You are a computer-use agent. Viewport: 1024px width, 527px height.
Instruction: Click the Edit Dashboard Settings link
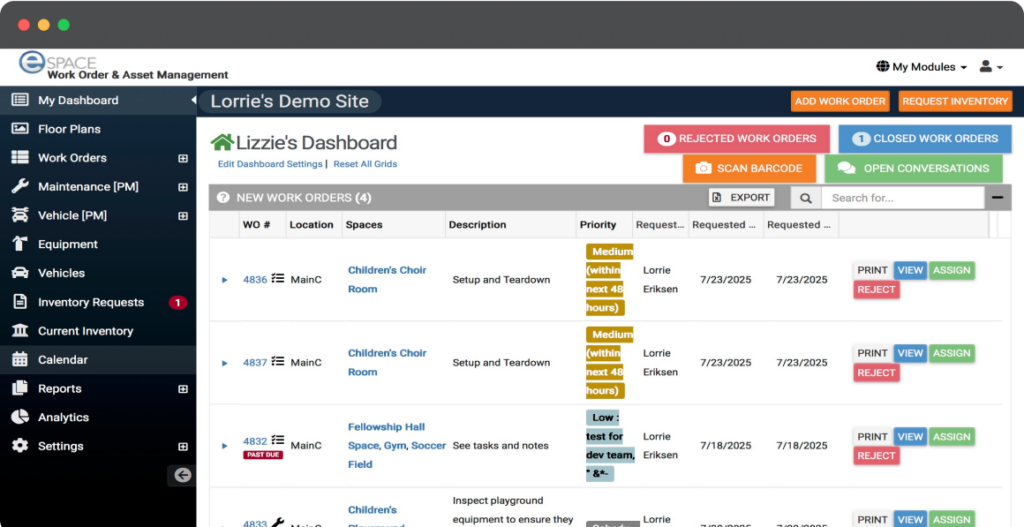pos(269,164)
